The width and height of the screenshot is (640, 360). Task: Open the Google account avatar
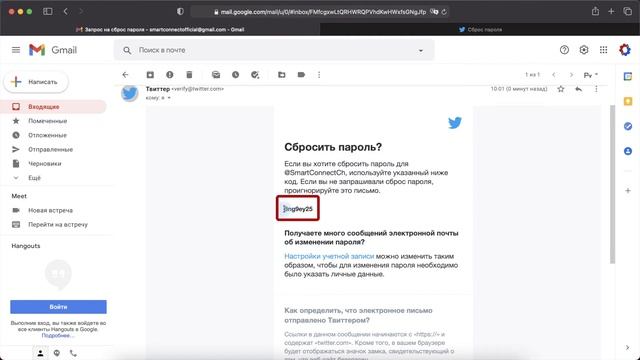click(x=625, y=50)
